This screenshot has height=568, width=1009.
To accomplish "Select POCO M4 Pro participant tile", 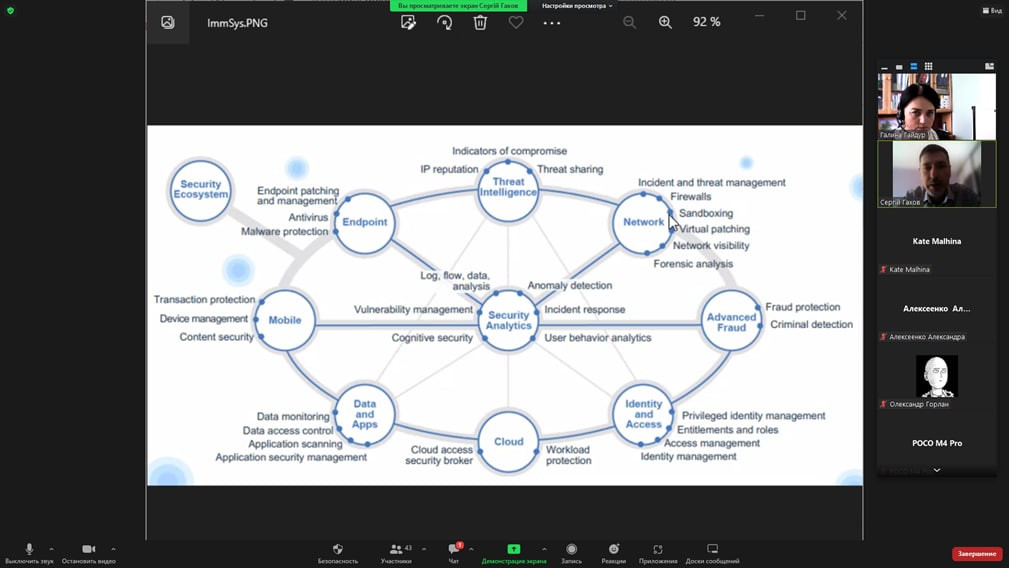I will click(x=936, y=443).
